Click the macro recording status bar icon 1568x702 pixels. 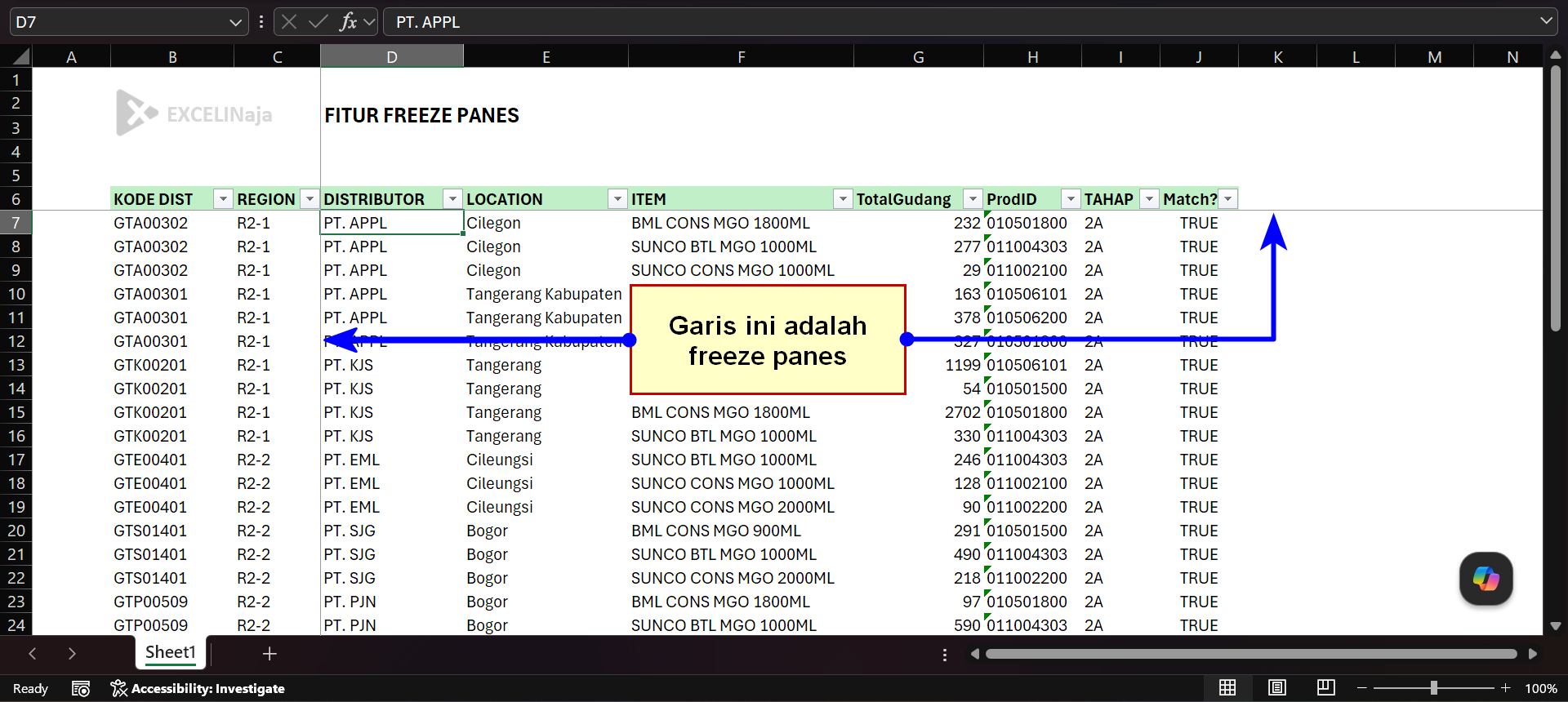tap(81, 689)
